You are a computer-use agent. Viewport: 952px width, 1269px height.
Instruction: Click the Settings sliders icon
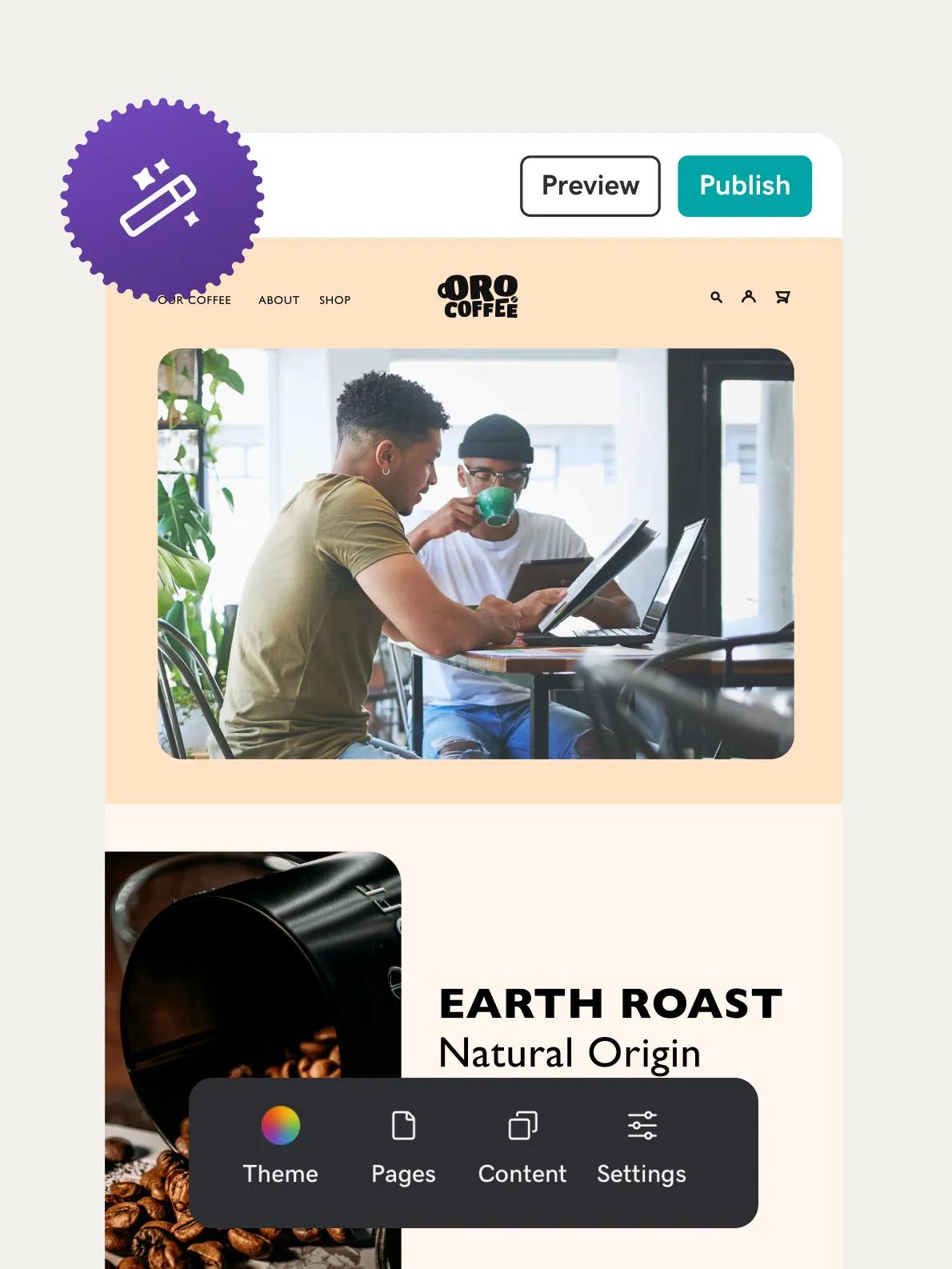tap(642, 1125)
